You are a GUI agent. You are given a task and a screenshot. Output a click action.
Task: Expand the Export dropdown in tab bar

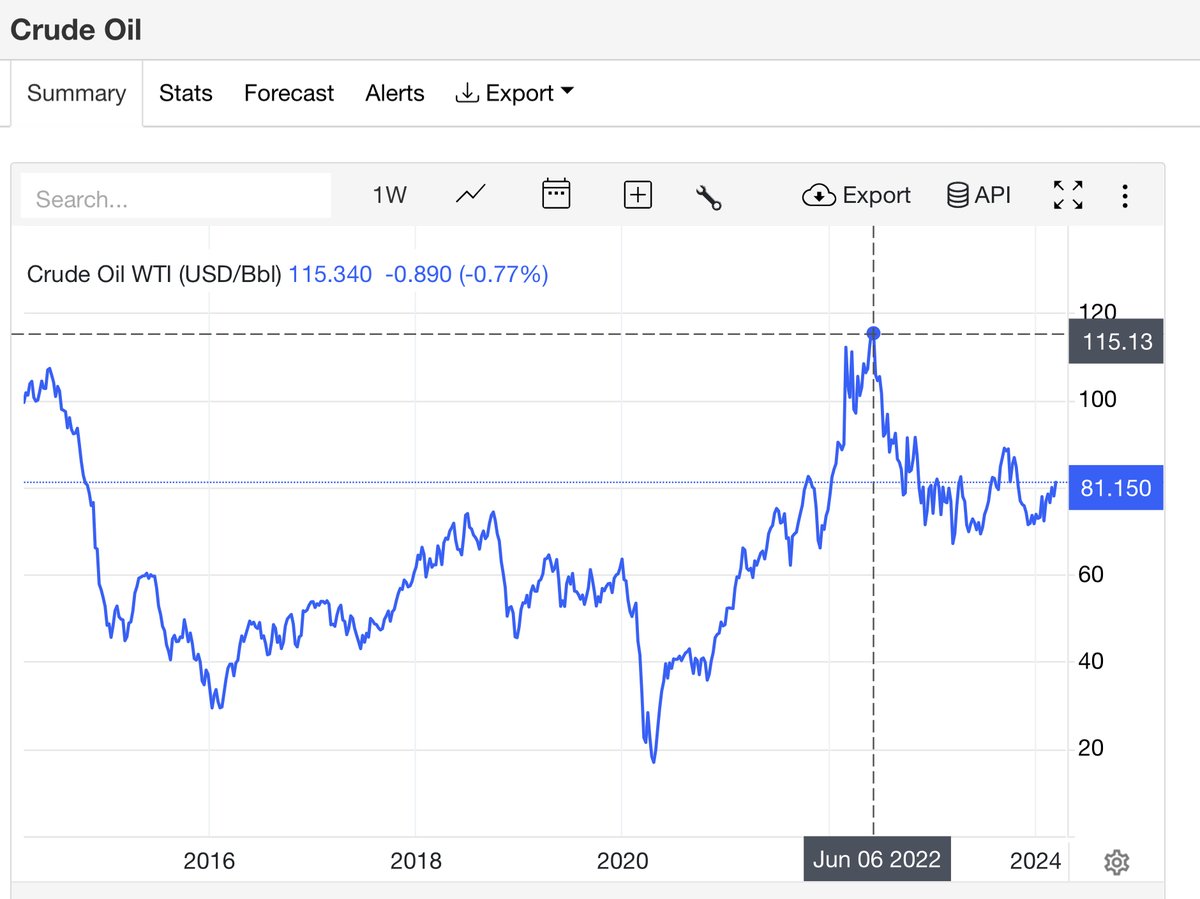(x=514, y=93)
